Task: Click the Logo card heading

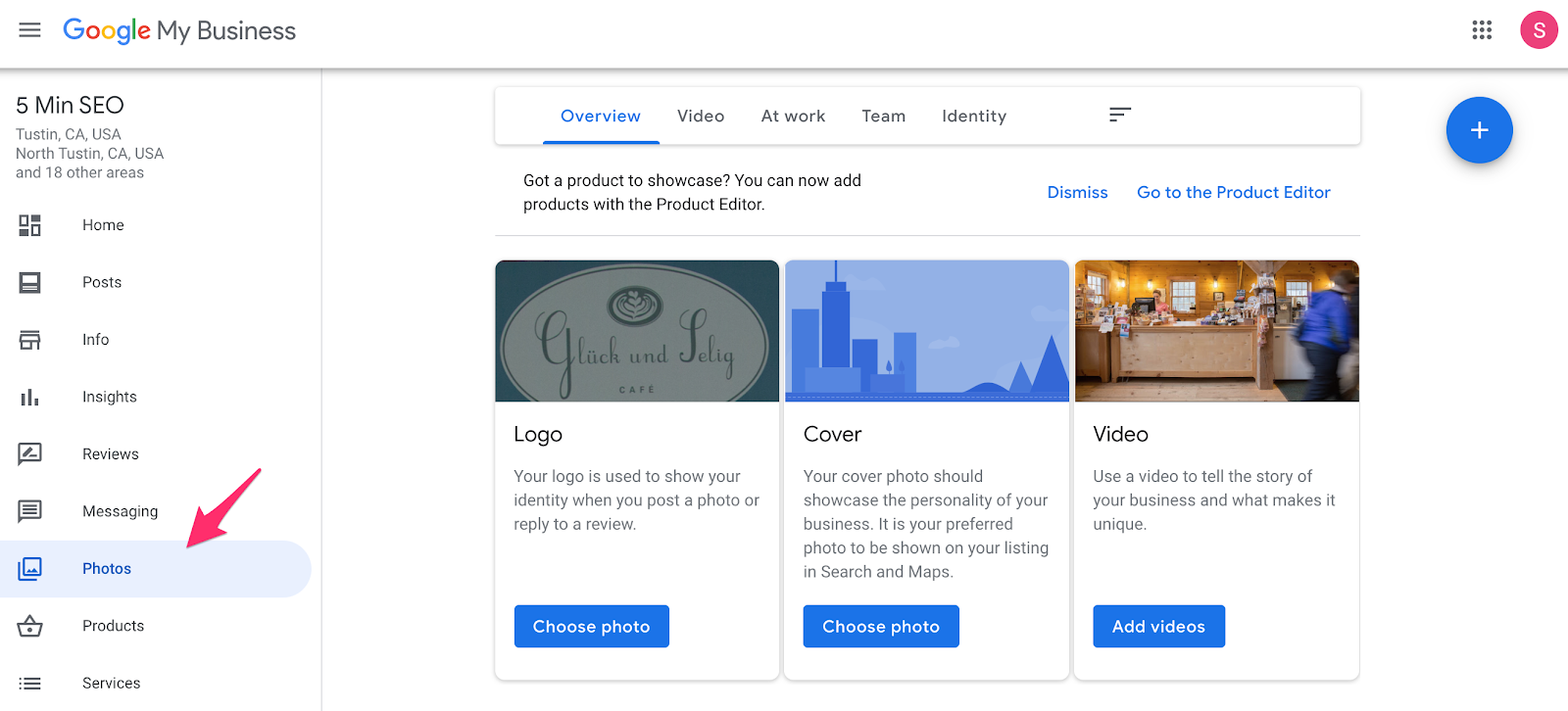Action: (x=538, y=435)
